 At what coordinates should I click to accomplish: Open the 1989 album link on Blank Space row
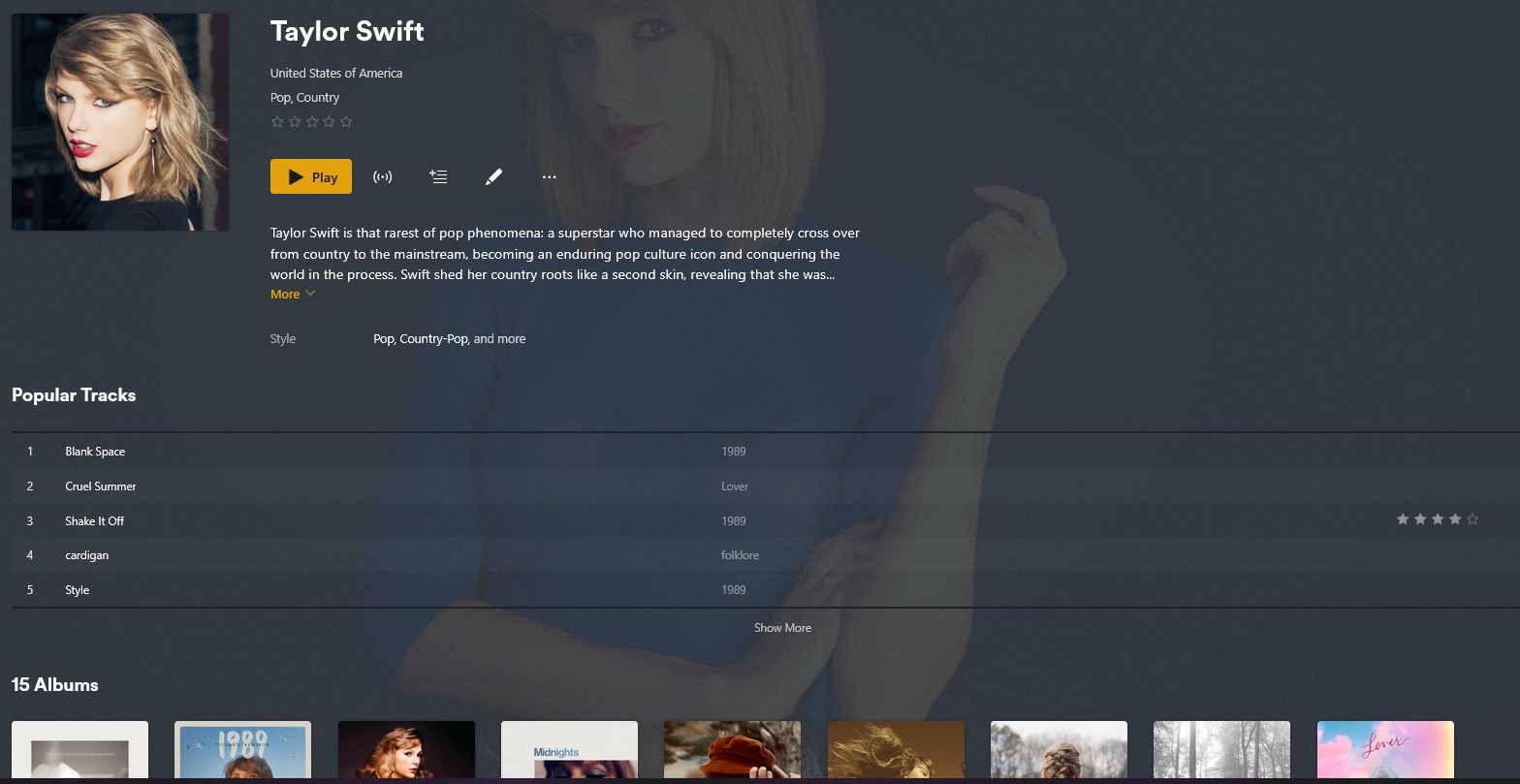click(734, 452)
